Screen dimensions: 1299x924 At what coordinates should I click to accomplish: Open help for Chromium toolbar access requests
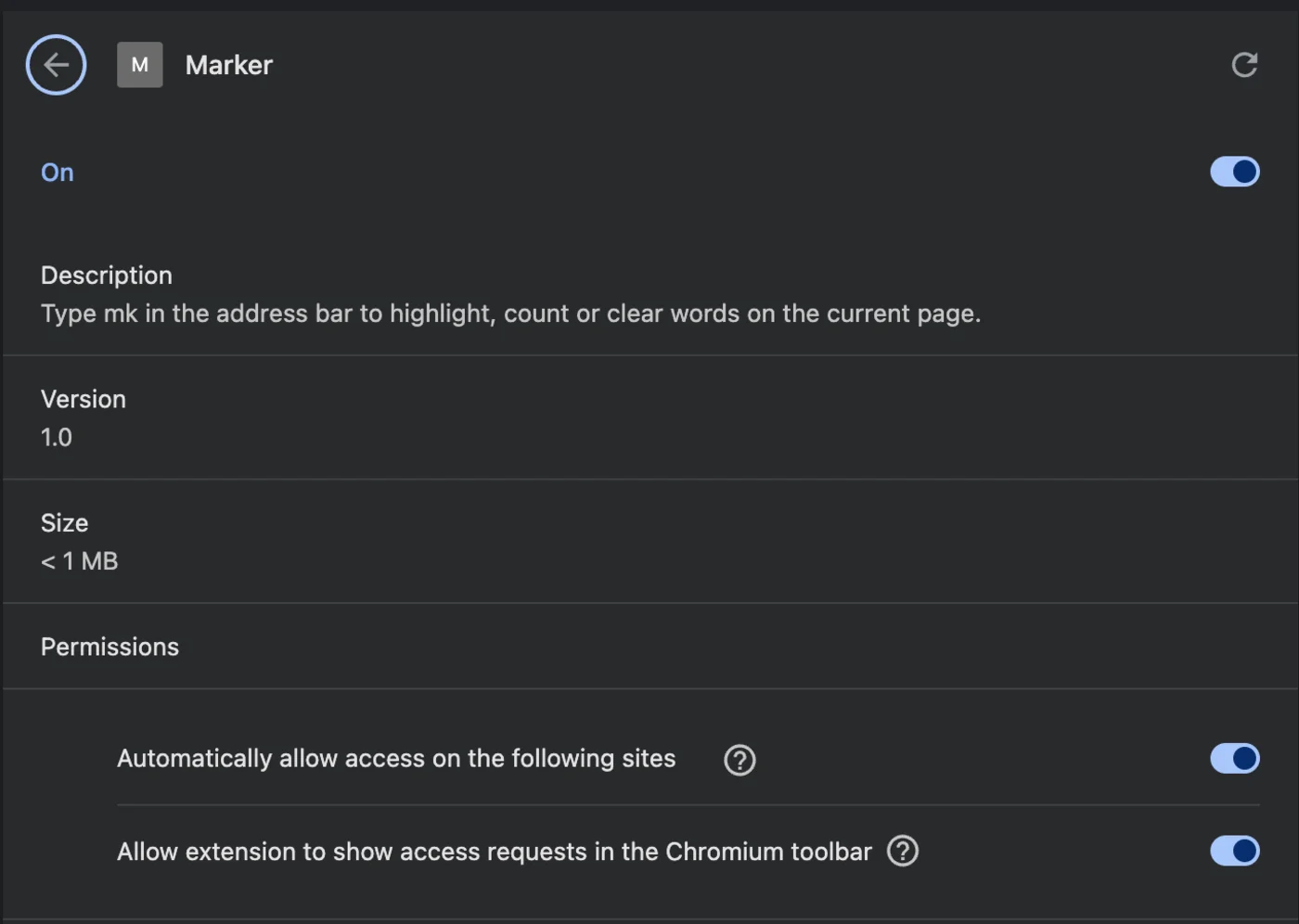[x=903, y=851]
